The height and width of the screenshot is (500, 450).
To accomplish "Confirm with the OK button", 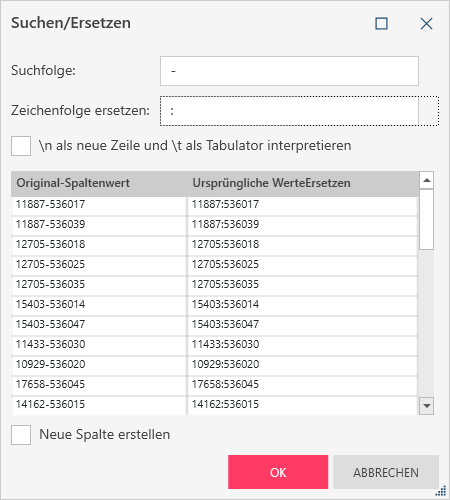I will coord(278,472).
